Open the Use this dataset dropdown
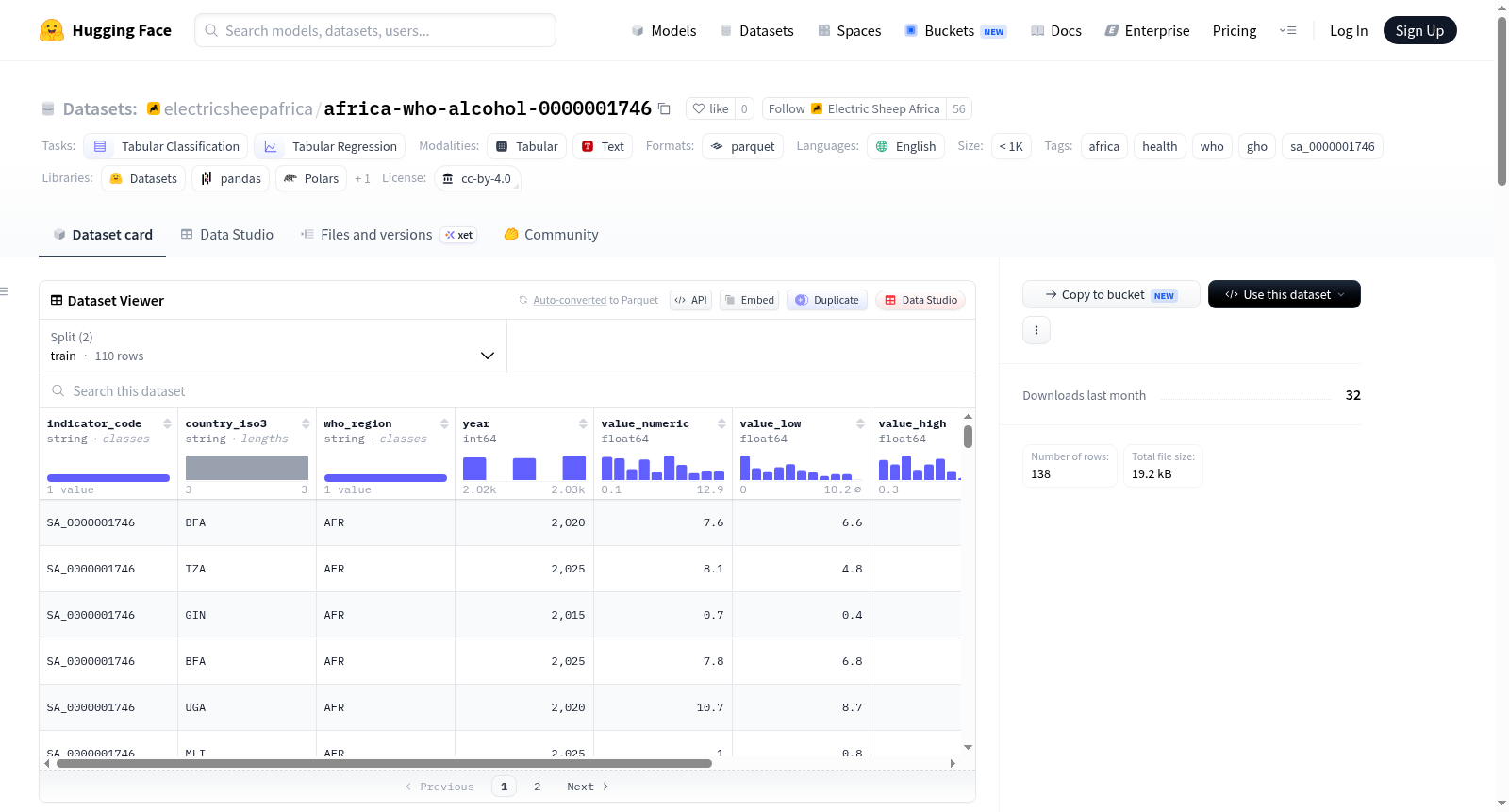The image size is (1509, 812). 1284,294
